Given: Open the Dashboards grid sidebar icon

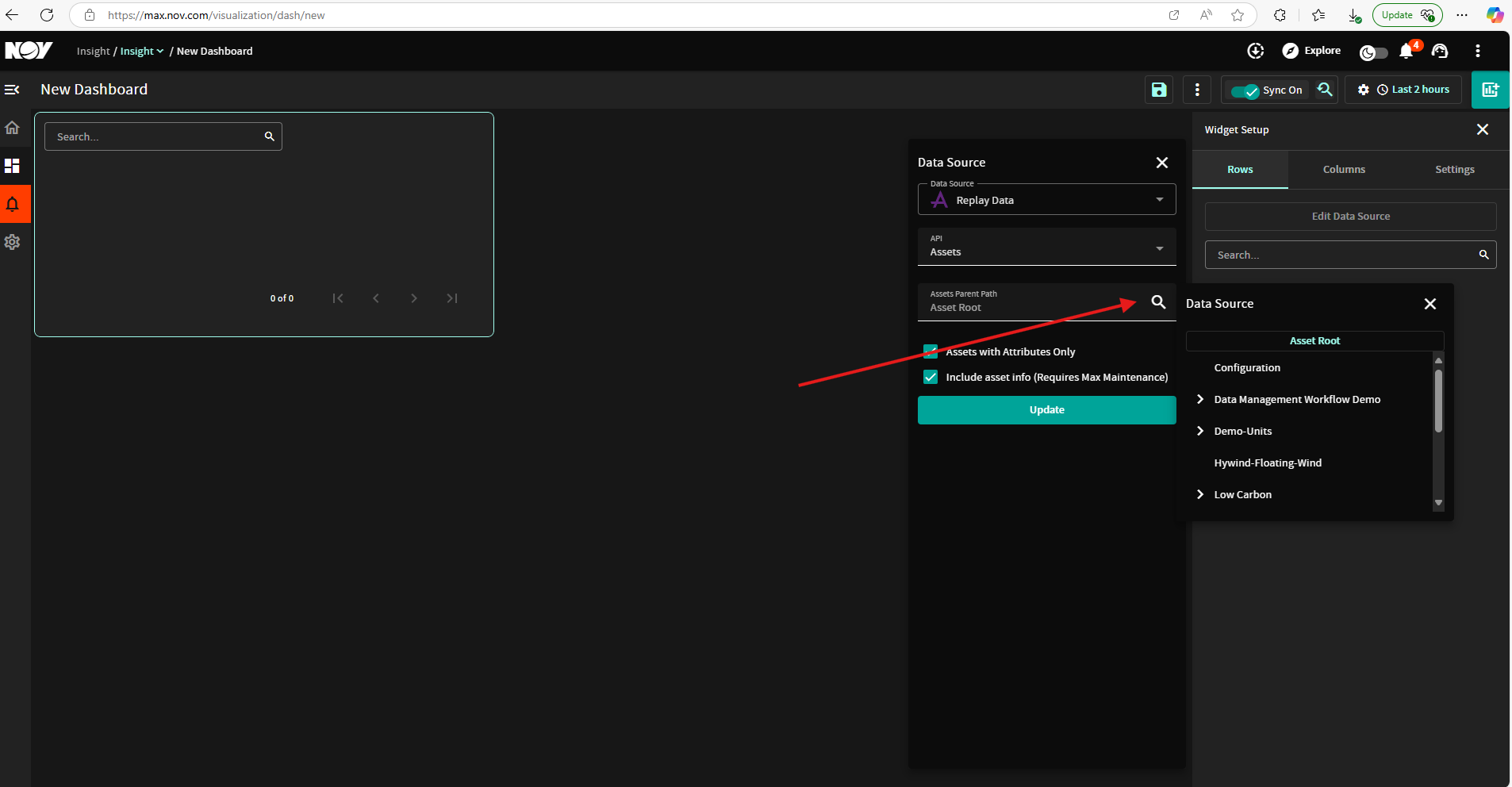Looking at the screenshot, I should pyautogui.click(x=13, y=166).
